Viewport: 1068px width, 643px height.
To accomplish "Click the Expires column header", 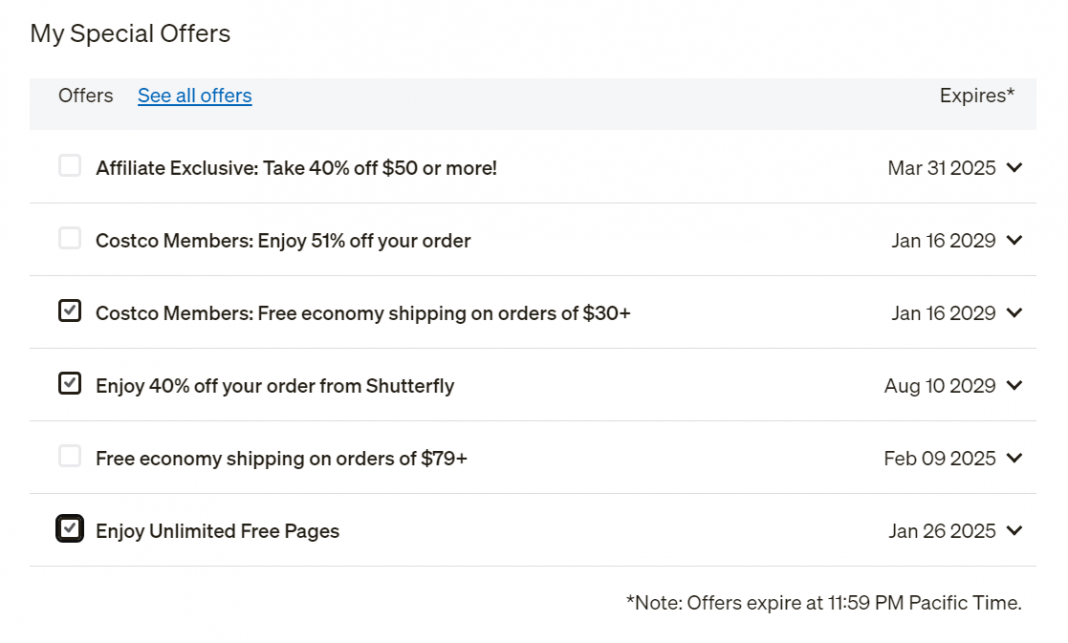I will tap(977, 95).
